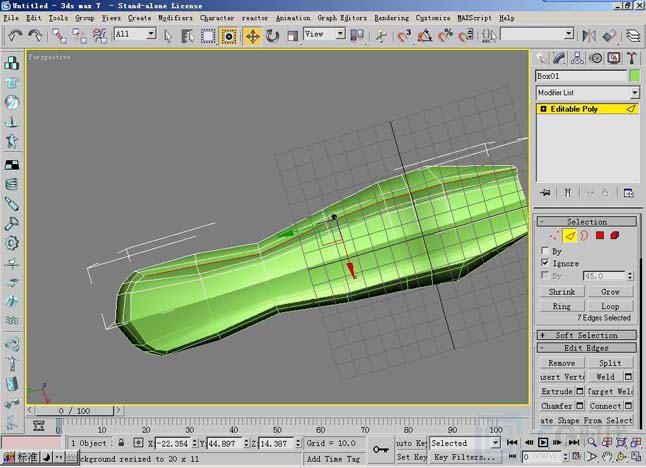
Task: Collapse the Edit Edges rollout
Action: (587, 348)
